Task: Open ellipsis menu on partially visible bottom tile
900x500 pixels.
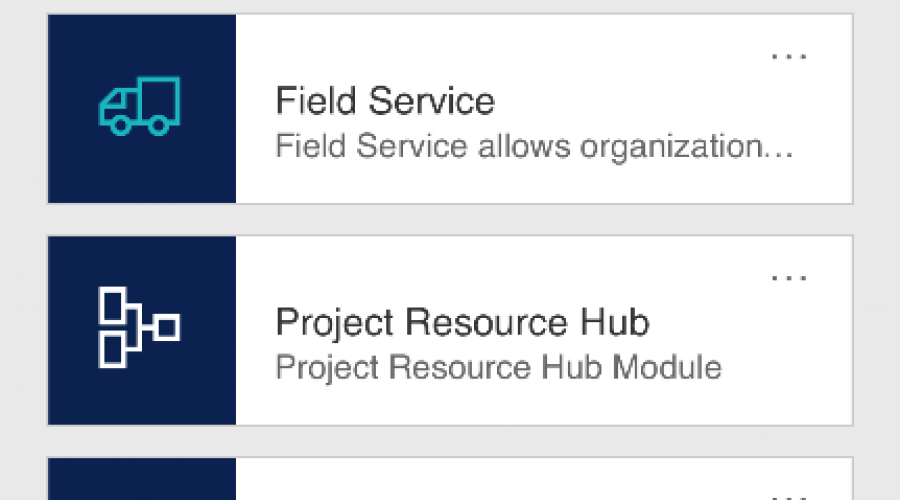Action: [x=789, y=493]
